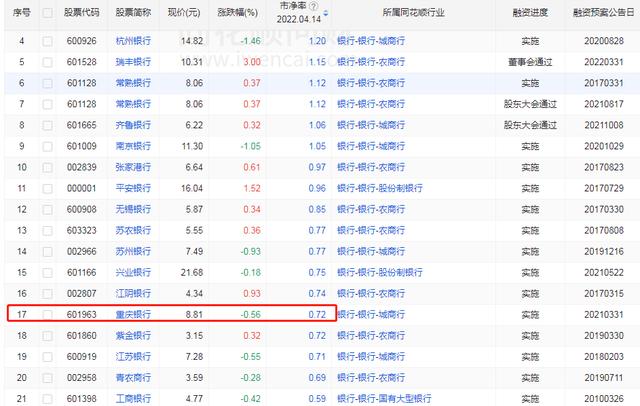Open the 紫金银行 stock link

pyautogui.click(x=133, y=335)
